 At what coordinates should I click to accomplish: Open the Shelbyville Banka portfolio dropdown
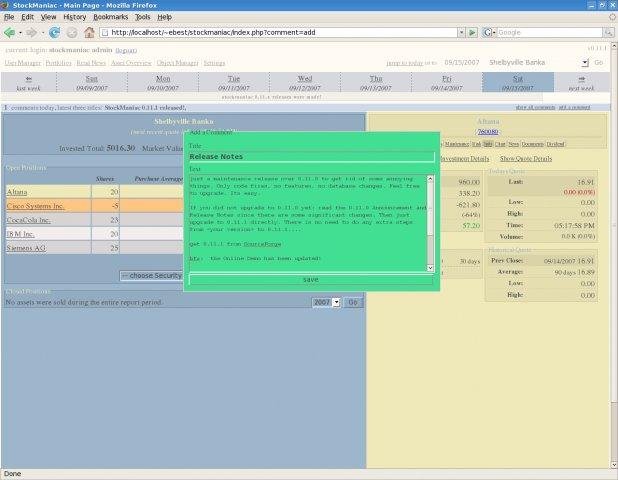(585, 63)
